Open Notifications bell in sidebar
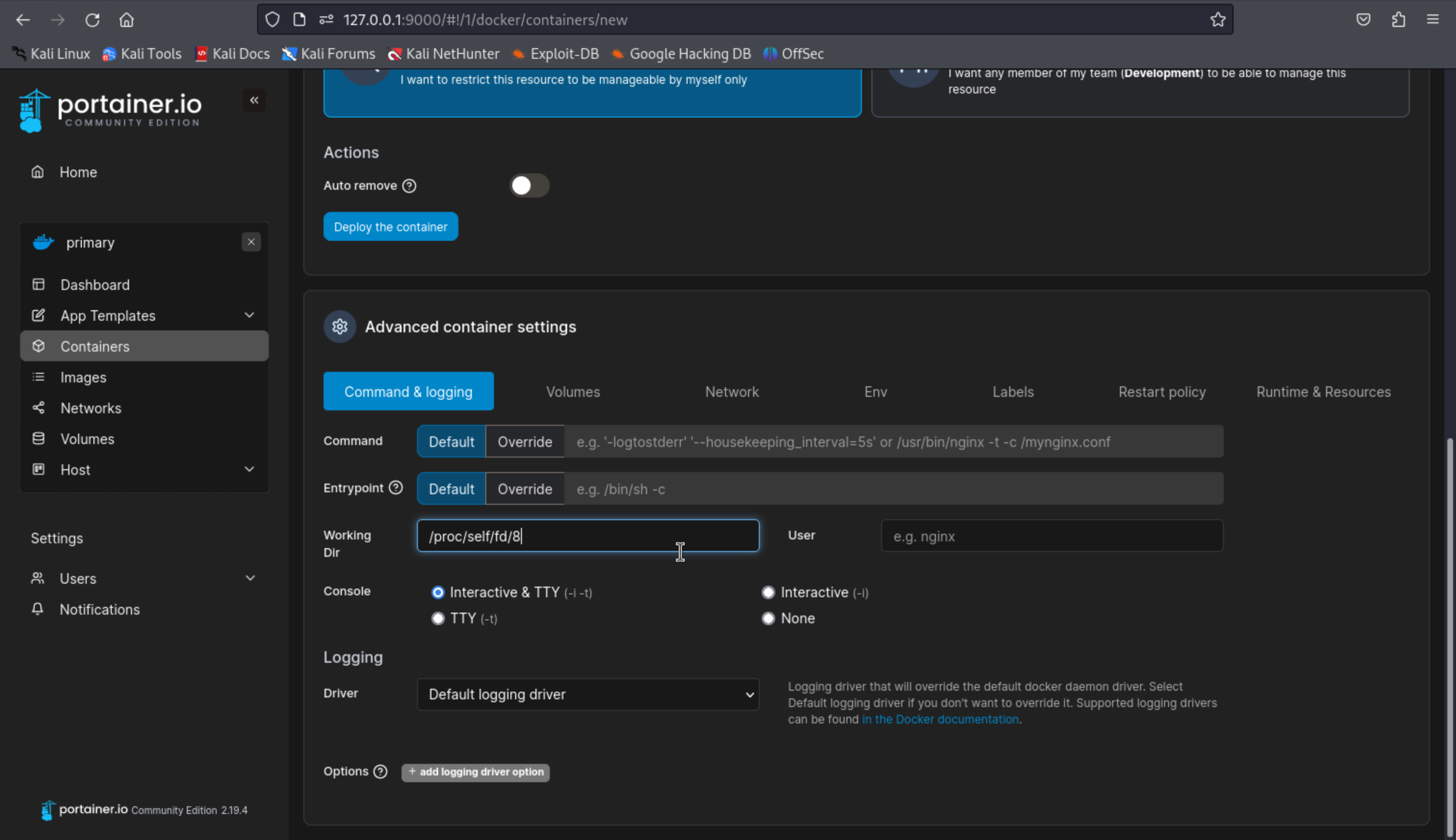Image resolution: width=1456 pixels, height=840 pixels. click(38, 609)
